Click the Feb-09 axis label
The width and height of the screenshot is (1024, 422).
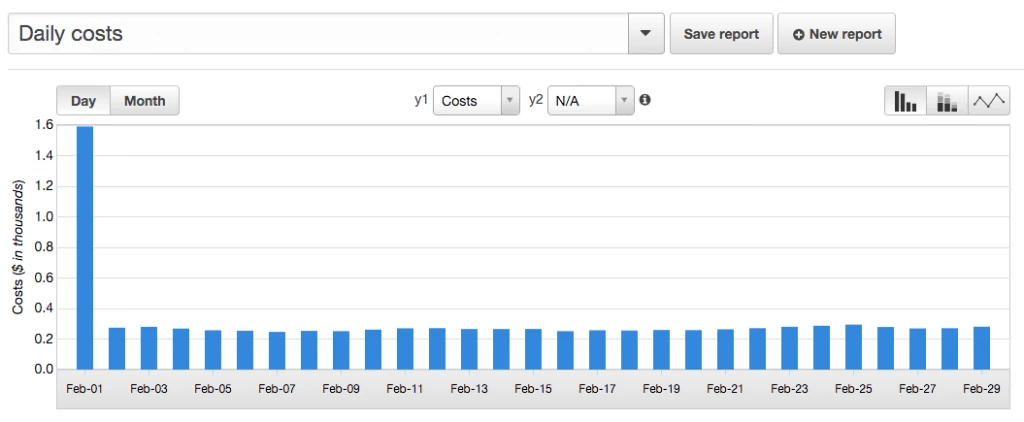[x=341, y=389]
